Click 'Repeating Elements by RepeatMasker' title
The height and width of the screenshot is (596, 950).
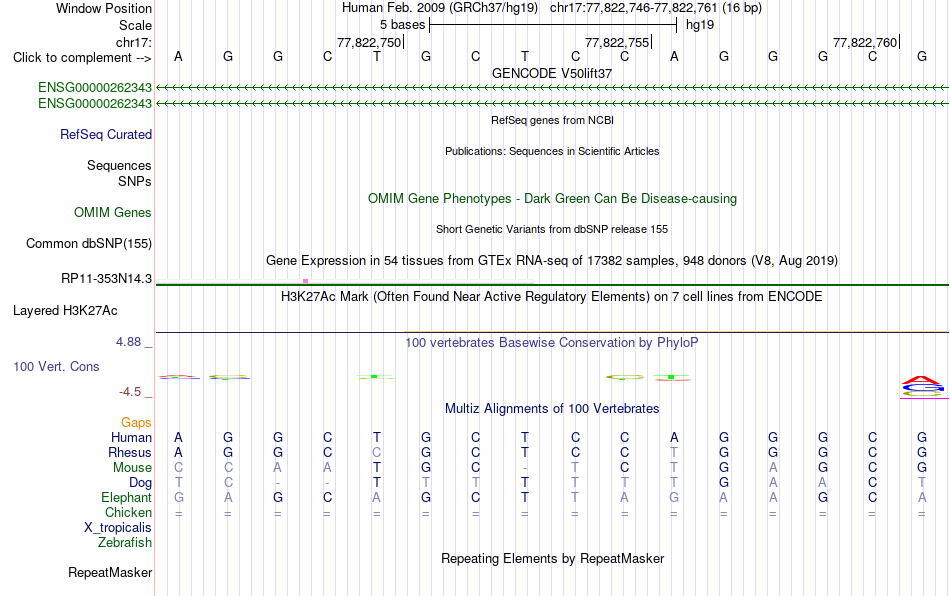[552, 558]
